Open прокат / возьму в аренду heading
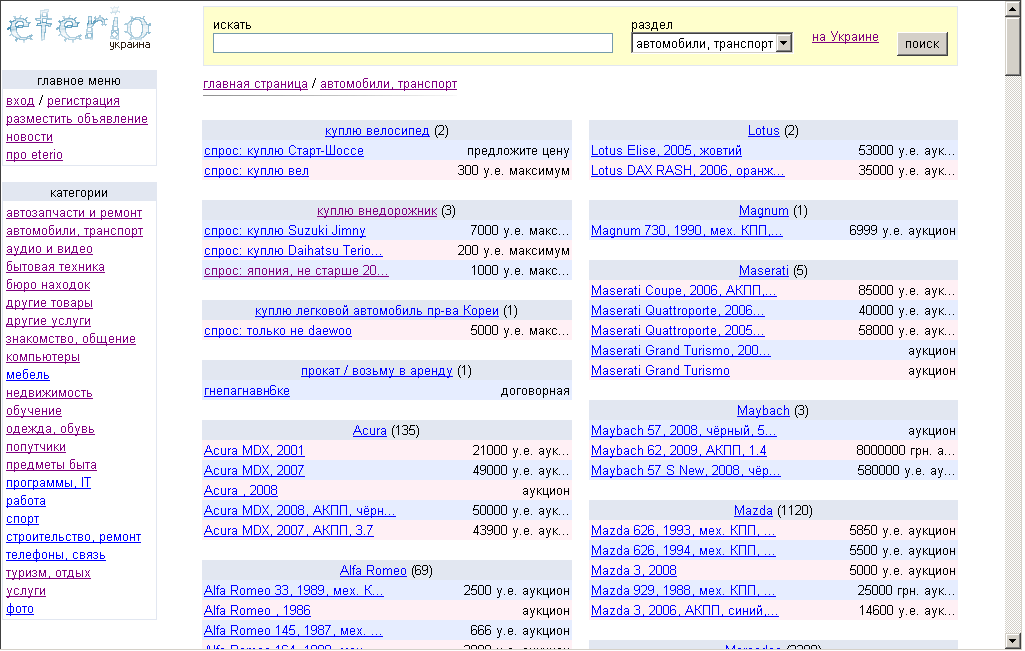Image resolution: width=1025 pixels, height=651 pixels. click(x=377, y=371)
